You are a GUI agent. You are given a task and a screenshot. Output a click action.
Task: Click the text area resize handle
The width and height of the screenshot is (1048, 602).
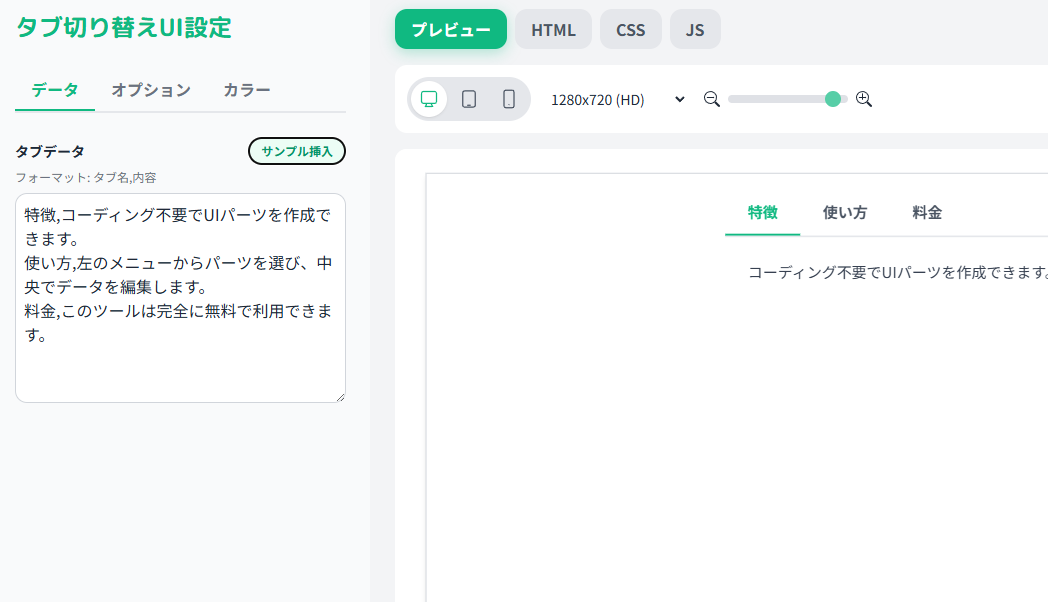pos(339,396)
